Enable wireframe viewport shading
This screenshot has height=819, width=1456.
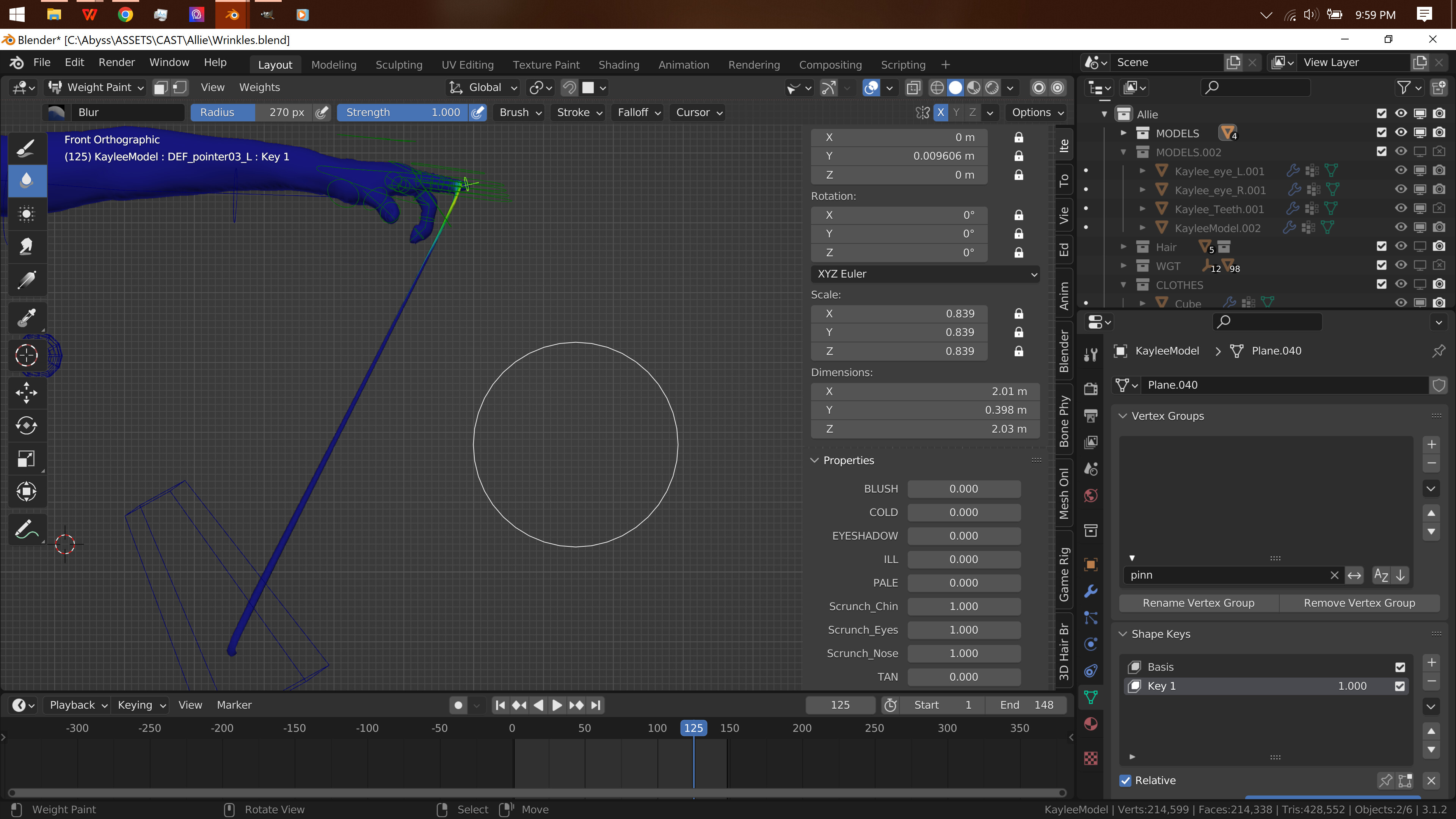[937, 88]
